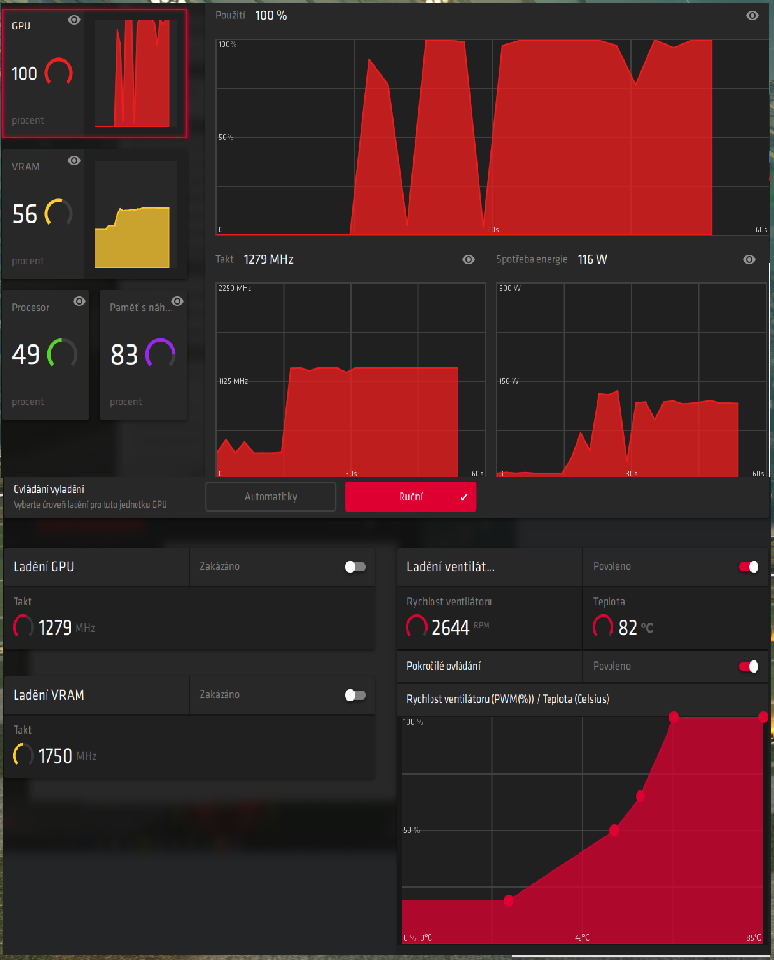The image size is (774, 960).
Task: Toggle the eye icon on the VRAM tile
Action: point(74,161)
